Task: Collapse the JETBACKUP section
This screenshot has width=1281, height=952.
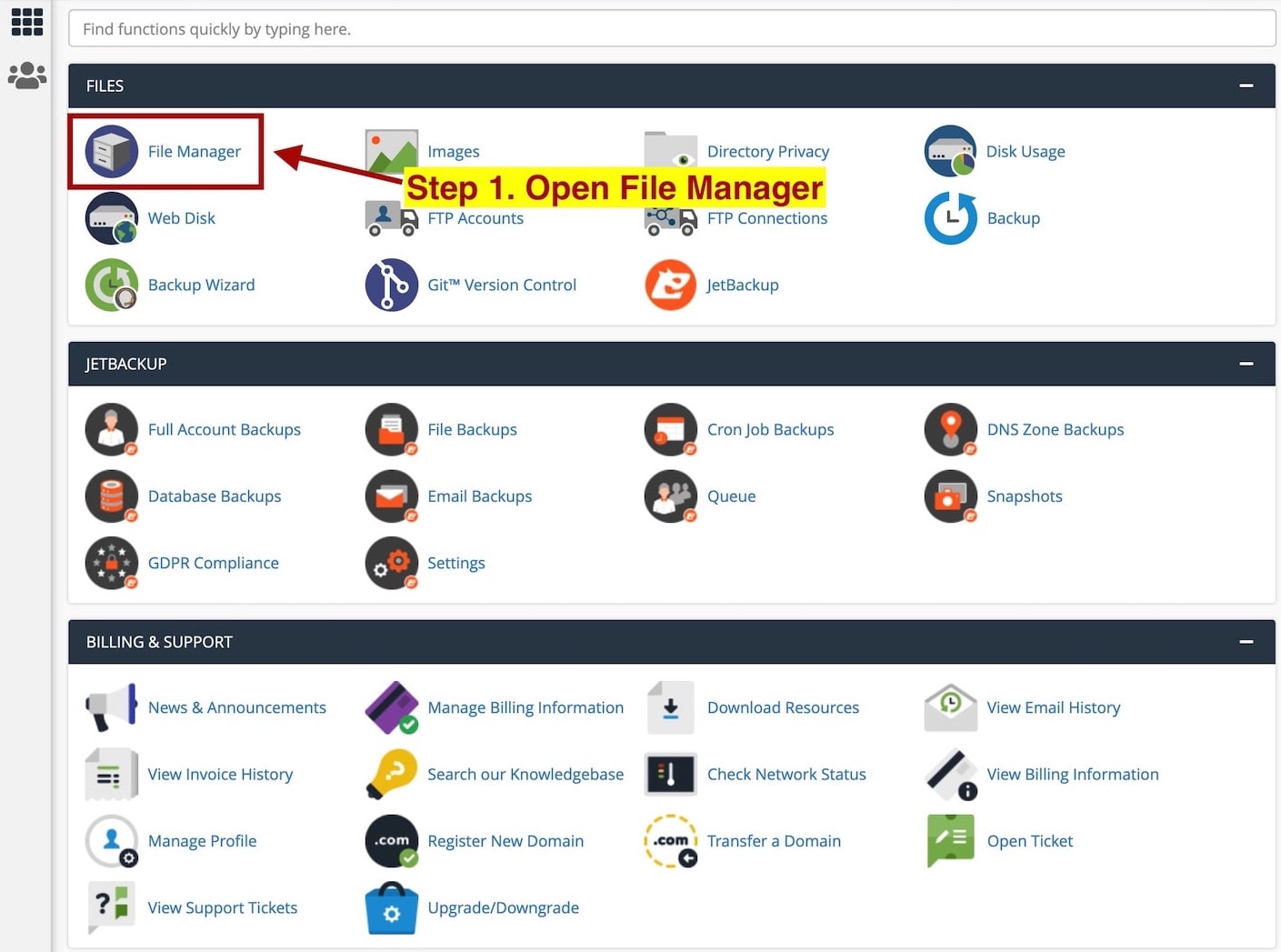Action: coord(1246,364)
